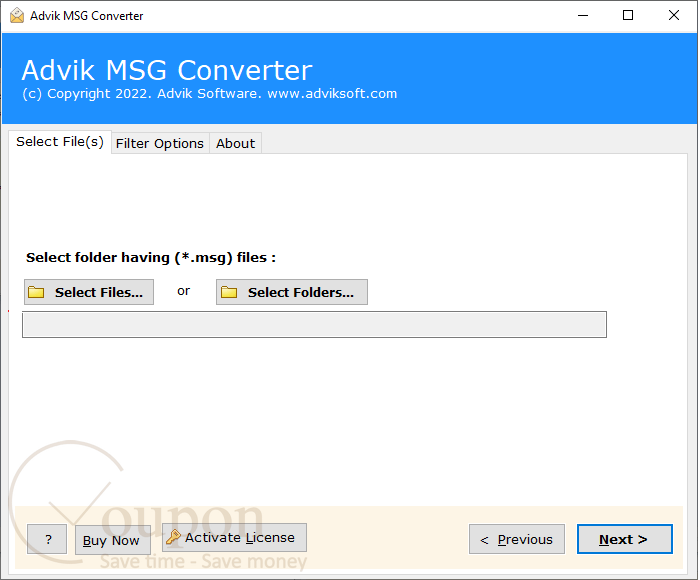
Task: Minimize the Advik MSG Converter window
Action: click(x=583, y=16)
